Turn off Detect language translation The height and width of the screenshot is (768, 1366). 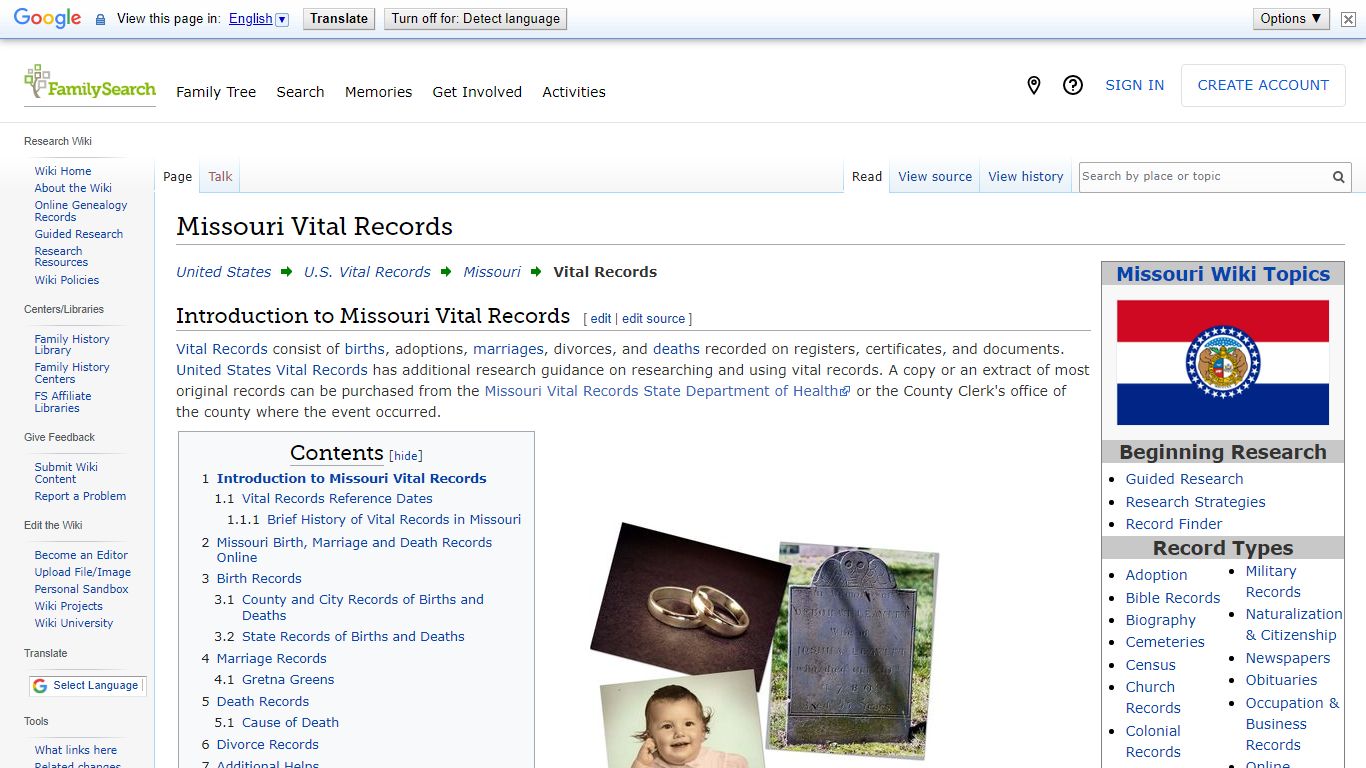(475, 18)
